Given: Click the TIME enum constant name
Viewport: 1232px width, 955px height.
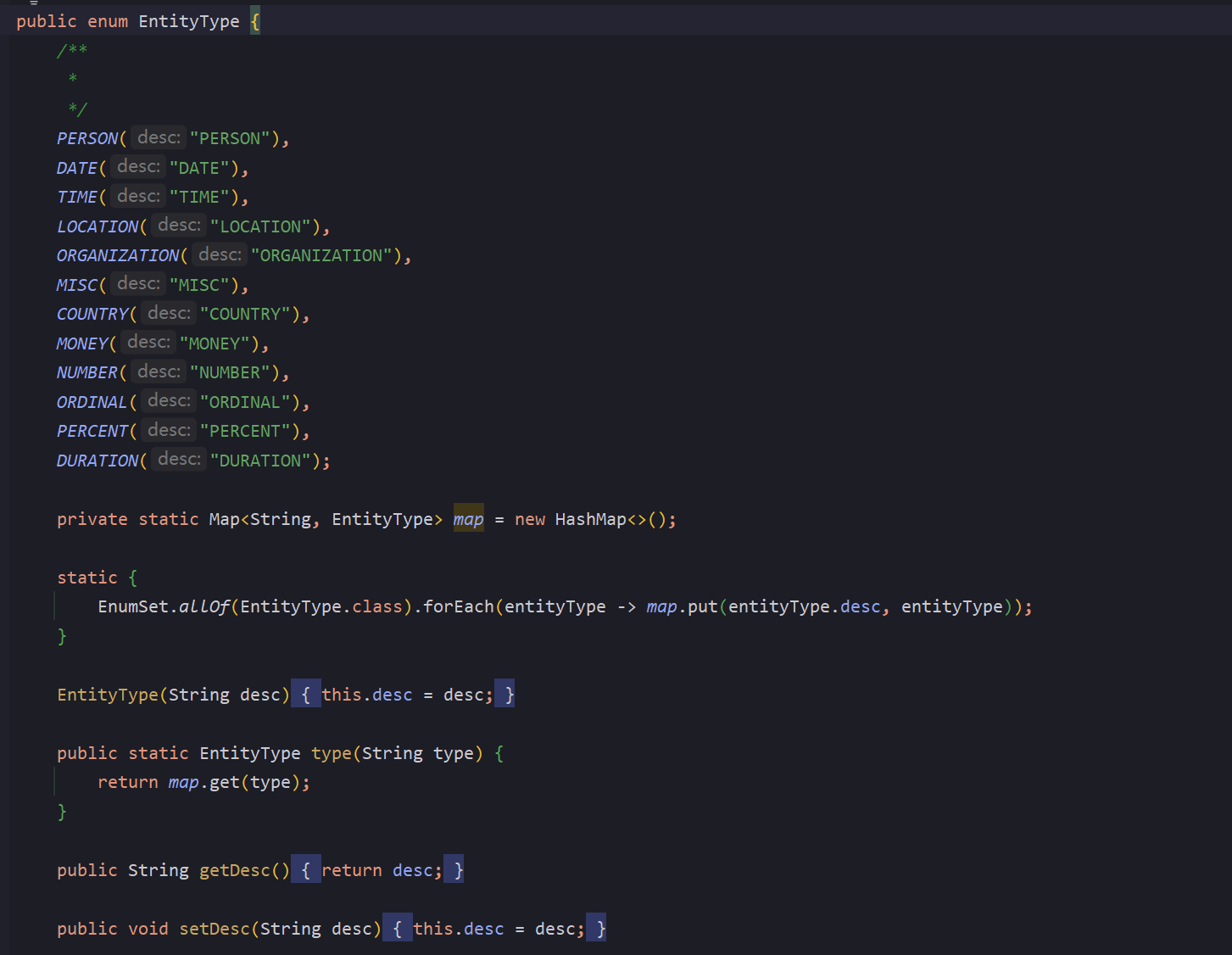Looking at the screenshot, I should [x=77, y=197].
